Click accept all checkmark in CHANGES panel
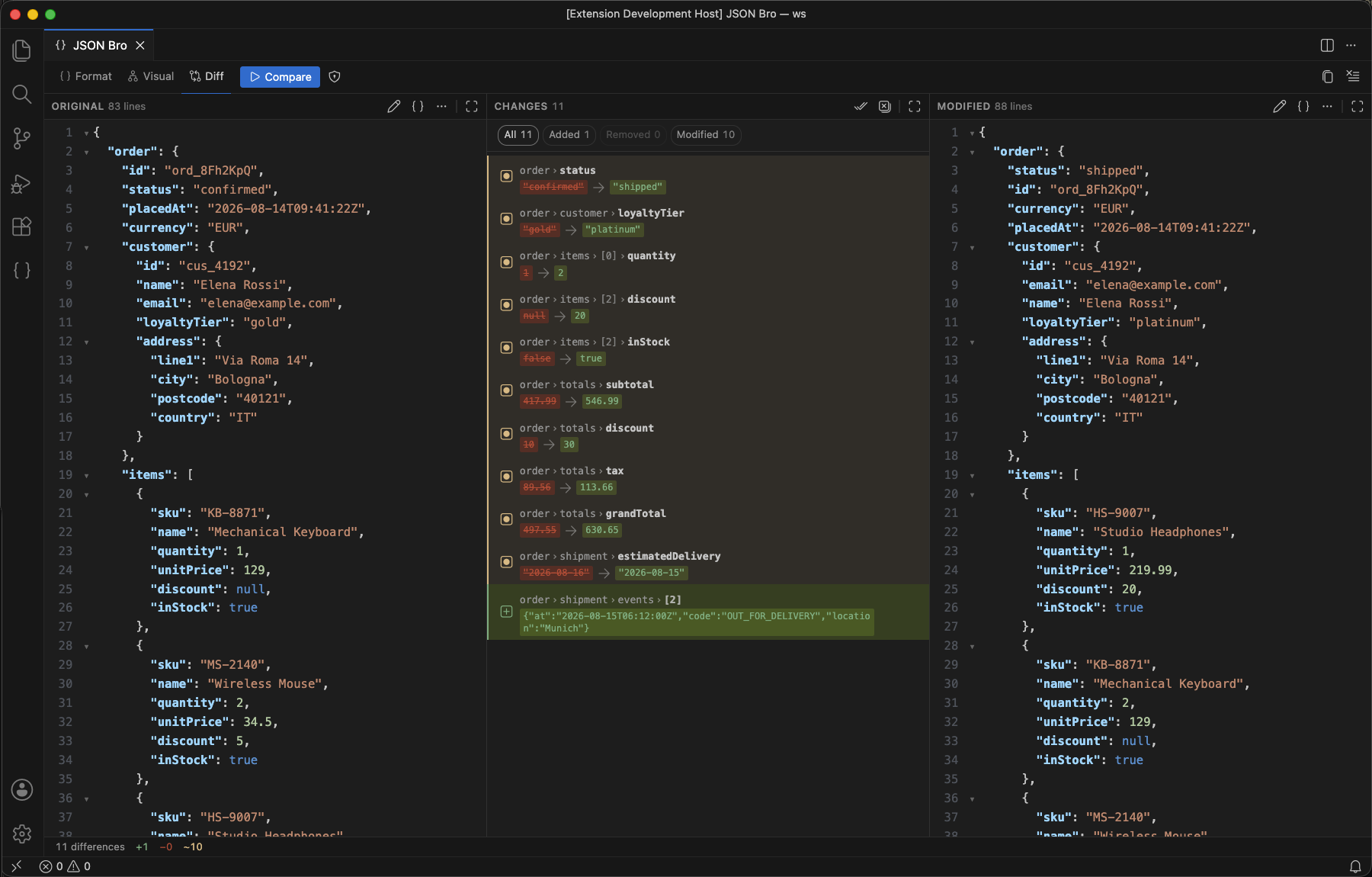This screenshot has height=877, width=1372. (x=861, y=107)
